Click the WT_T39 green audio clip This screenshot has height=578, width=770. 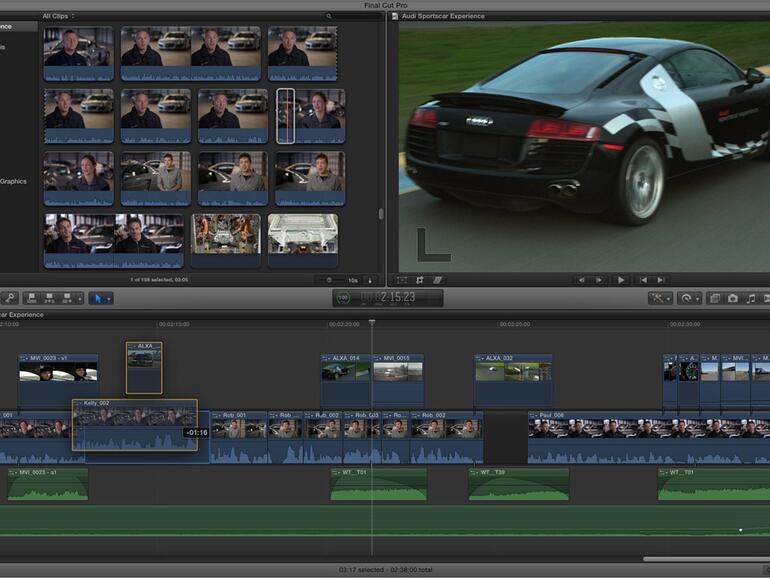tap(518, 484)
